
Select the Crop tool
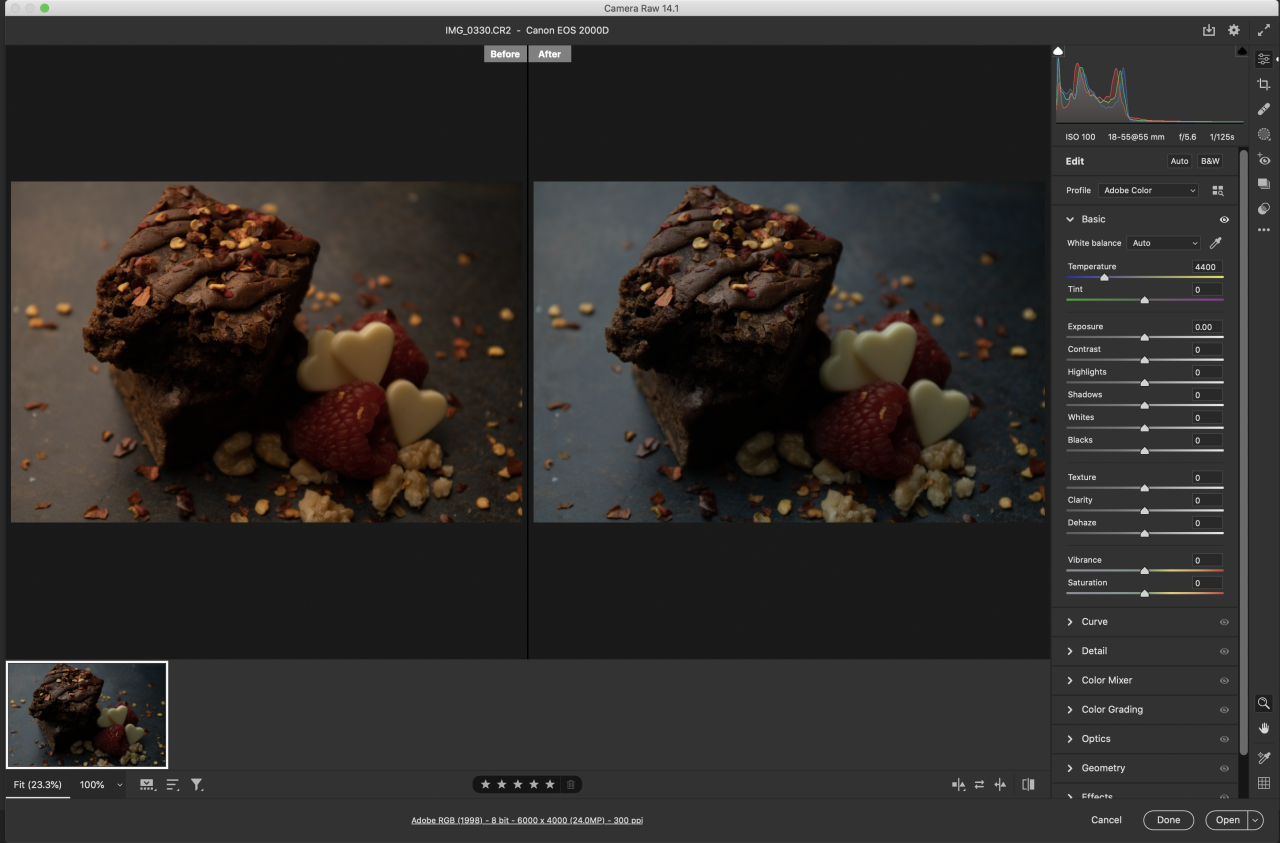click(x=1264, y=85)
